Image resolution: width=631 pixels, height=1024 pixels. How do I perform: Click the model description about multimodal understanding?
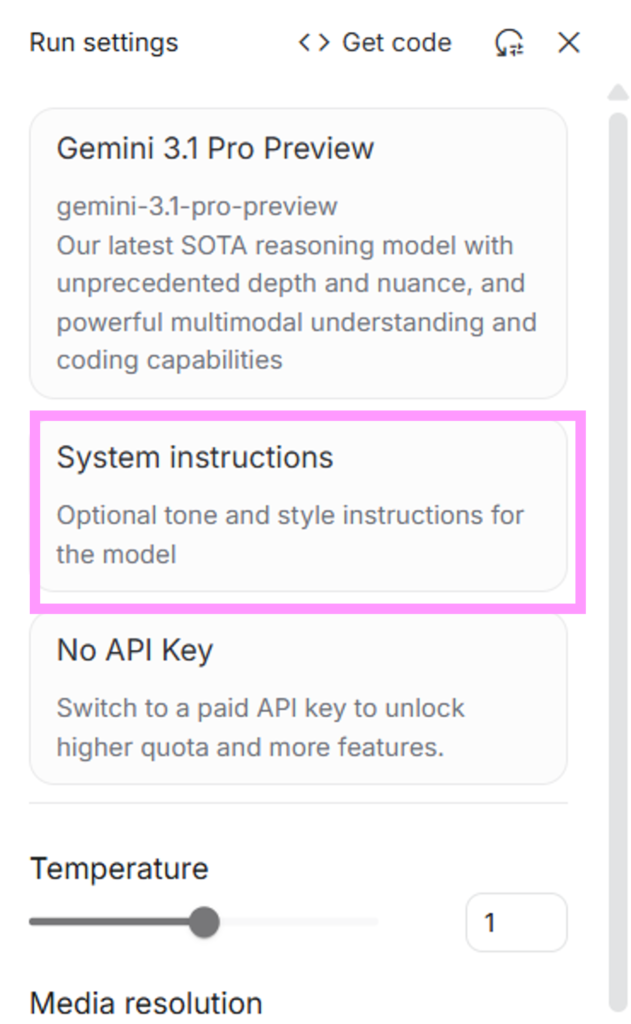[296, 323]
